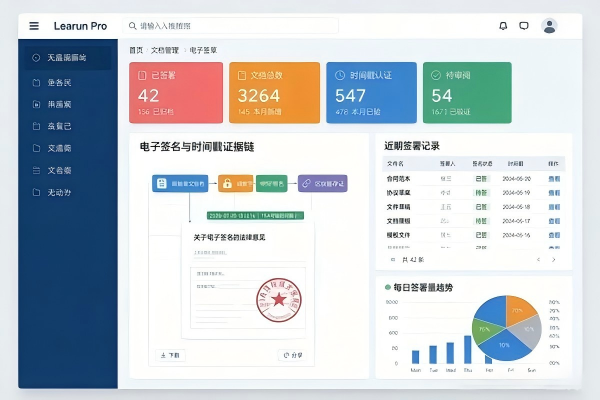
Task: Click padlock icon in orange flow step
Action: click(227, 184)
